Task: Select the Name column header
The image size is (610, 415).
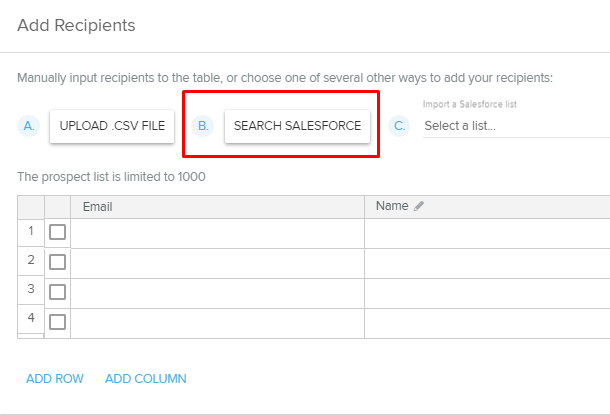Action: (x=392, y=206)
